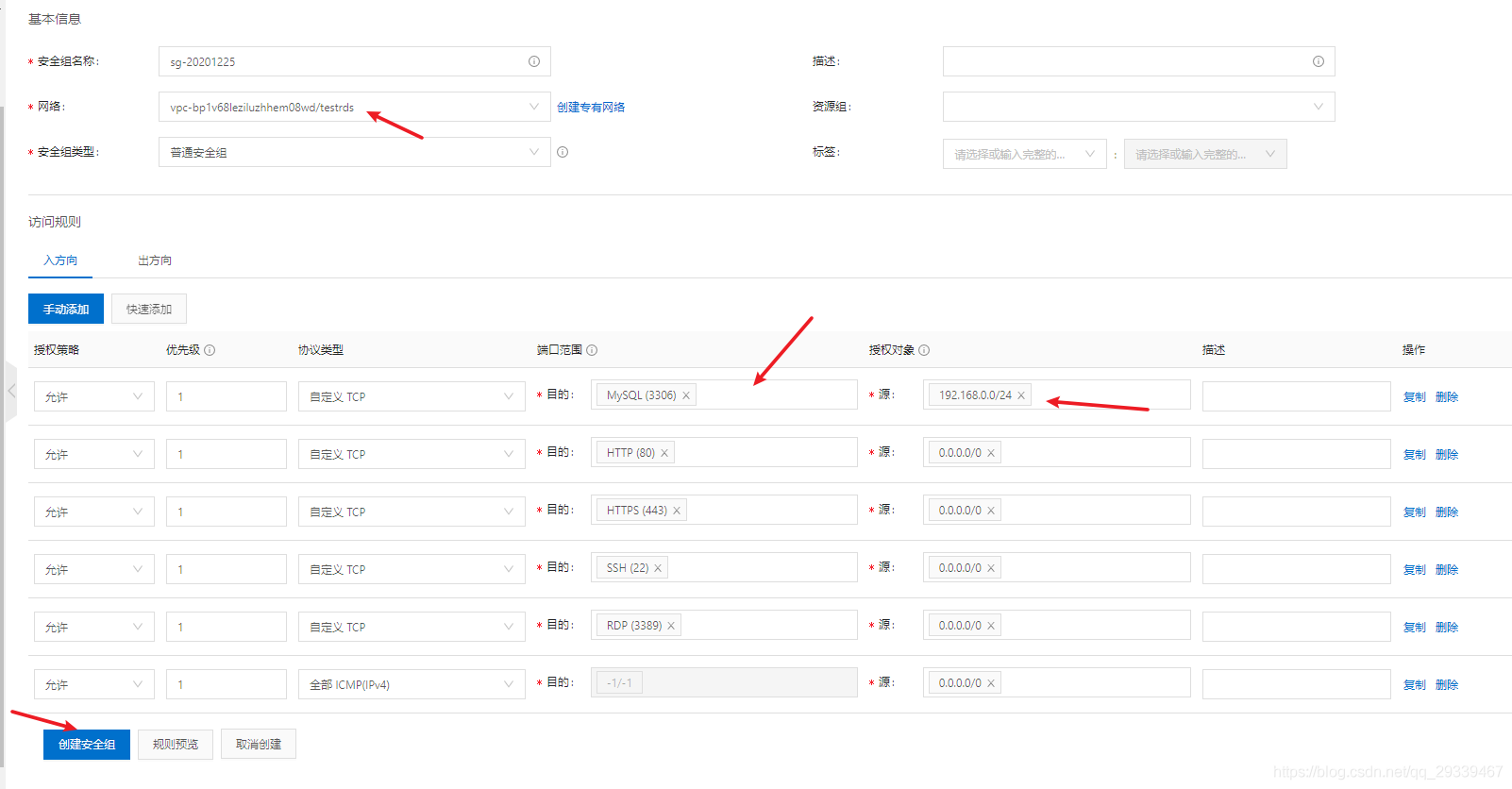Click description field in ICMP rule row
The width and height of the screenshot is (1512, 789).
tap(1297, 684)
